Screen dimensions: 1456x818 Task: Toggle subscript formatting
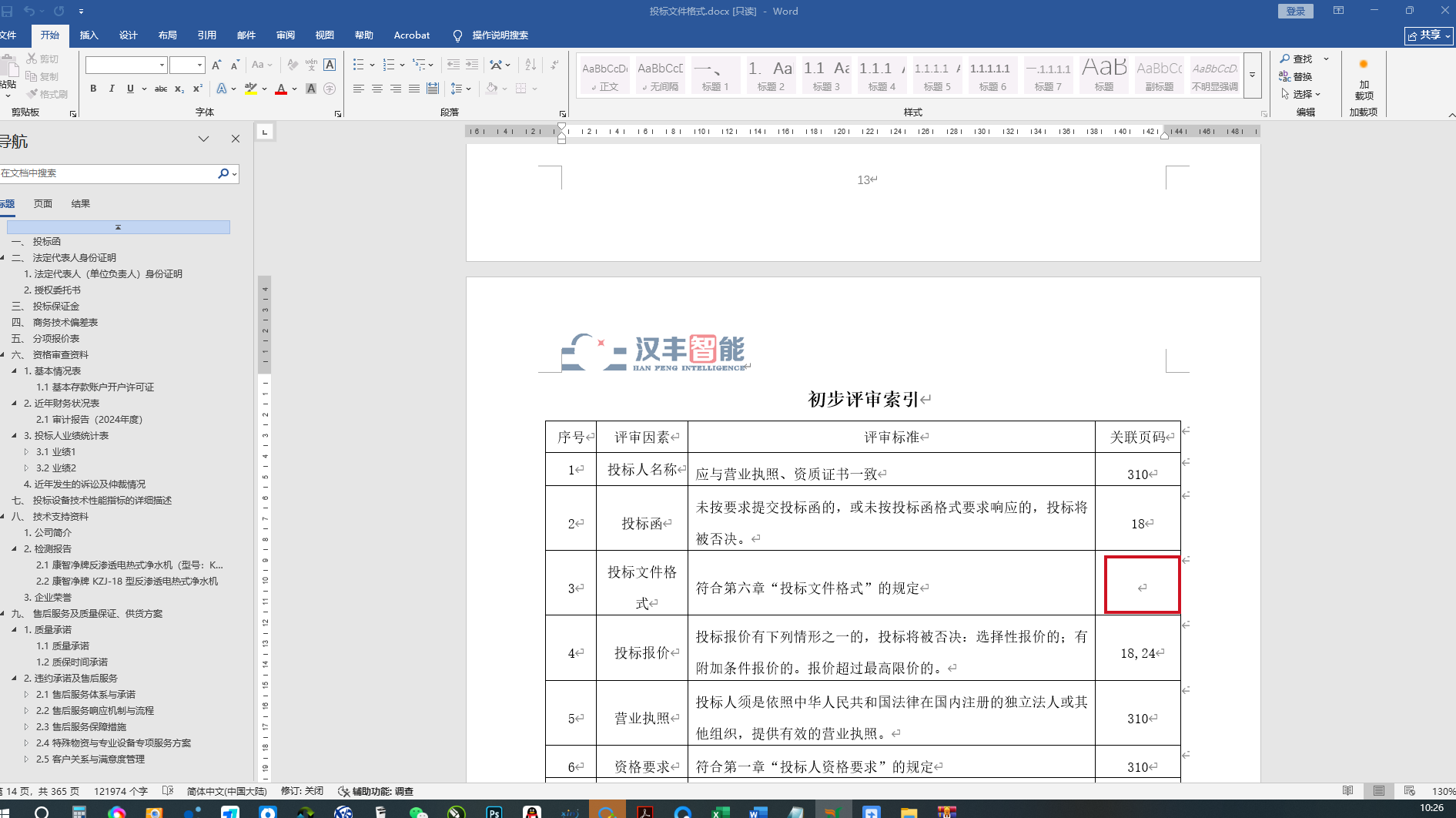coord(179,89)
